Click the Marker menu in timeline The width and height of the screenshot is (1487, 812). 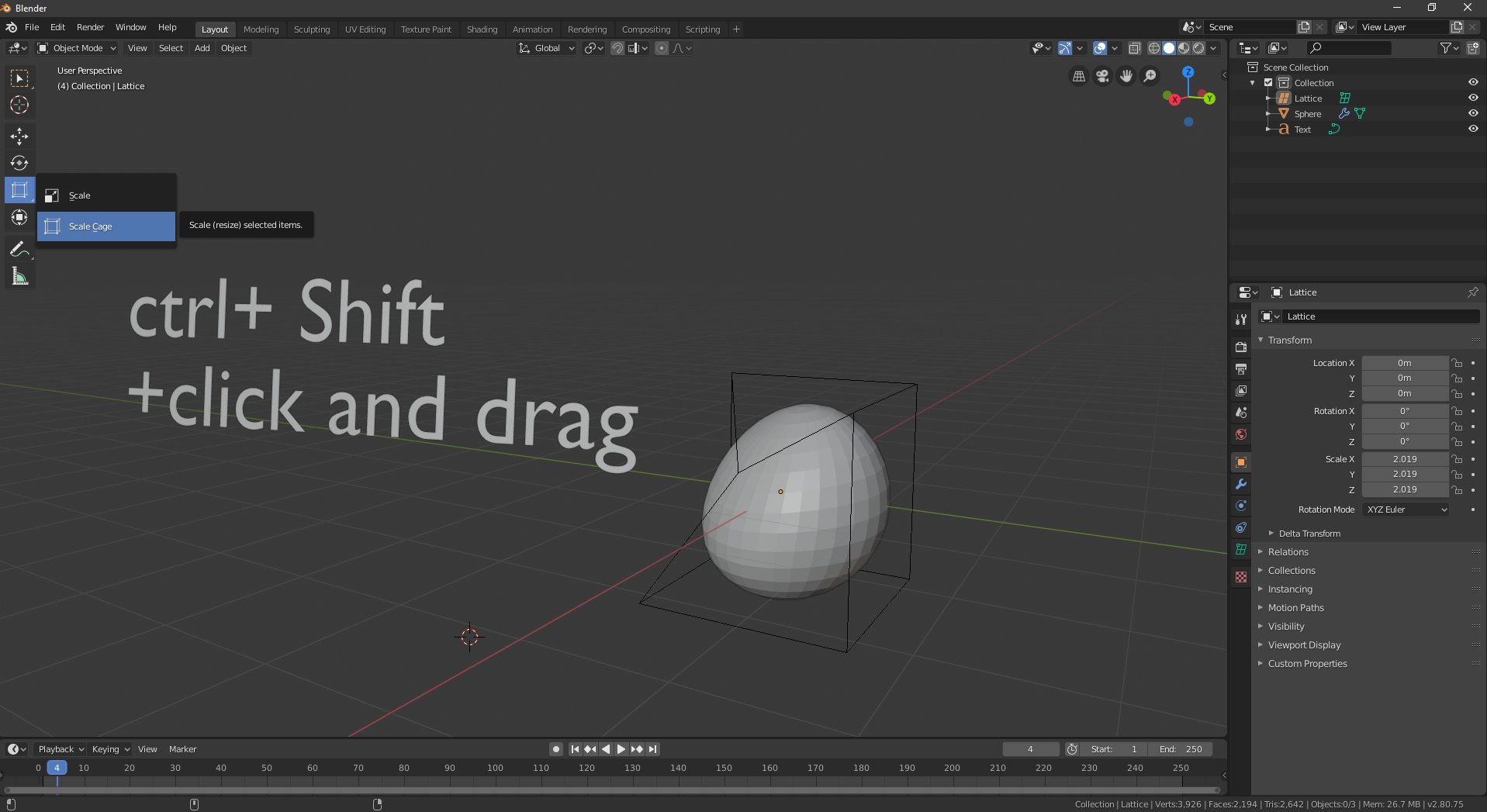[x=182, y=749]
